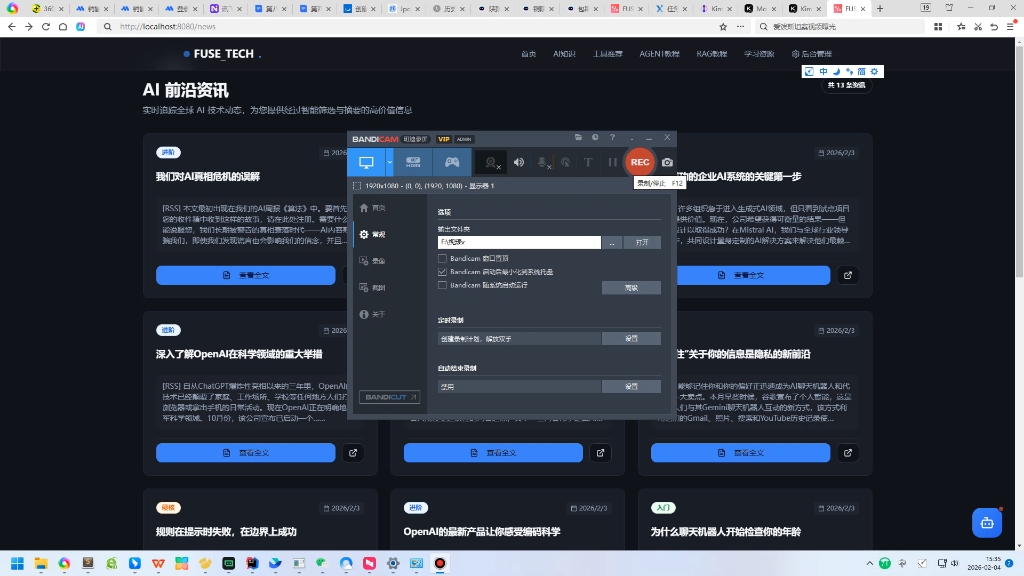Open AI knowledge nav item on website
Image resolution: width=1024 pixels, height=576 pixels.
pos(564,54)
